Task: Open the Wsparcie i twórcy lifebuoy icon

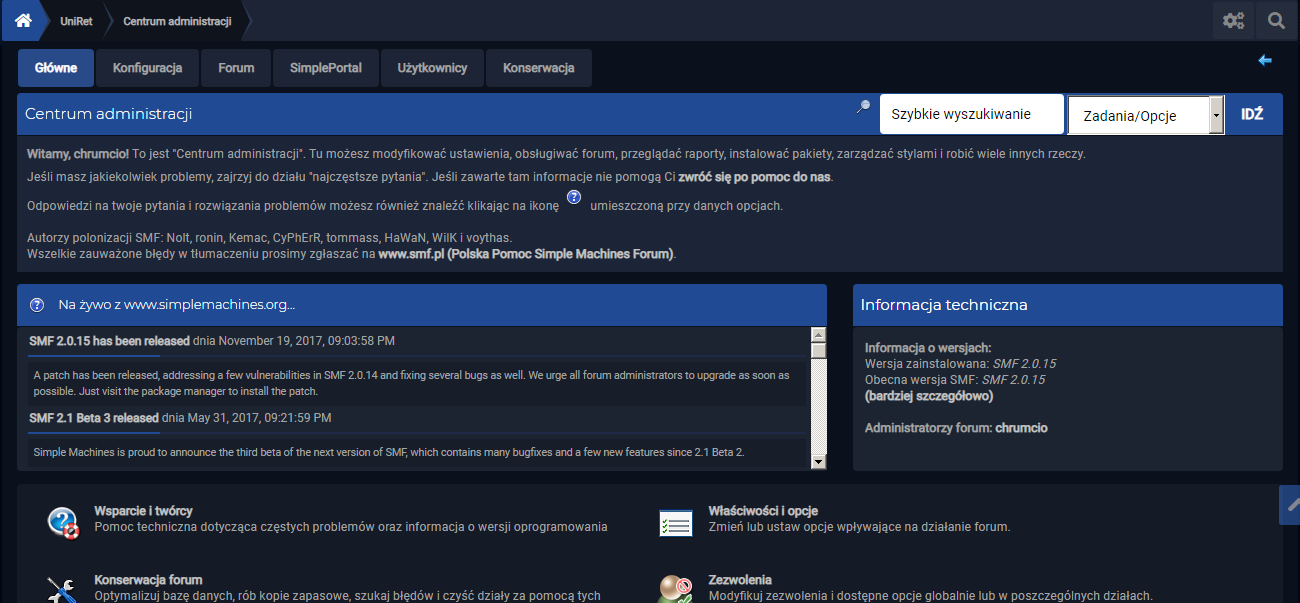Action: tap(63, 522)
